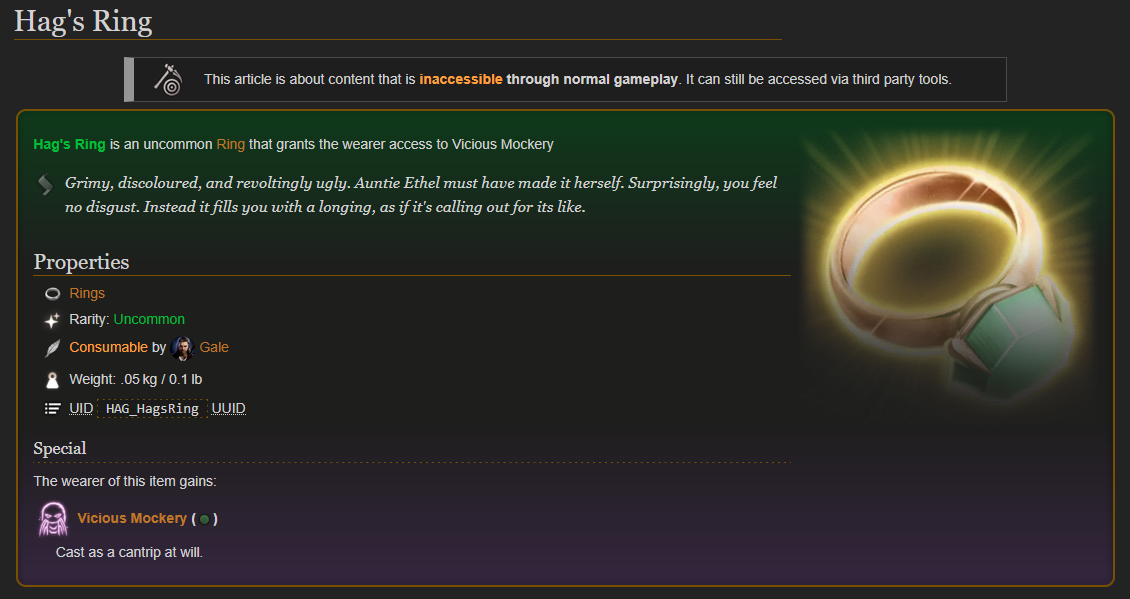1130x599 pixels.
Task: Open the Consumable link
Action: tap(108, 347)
